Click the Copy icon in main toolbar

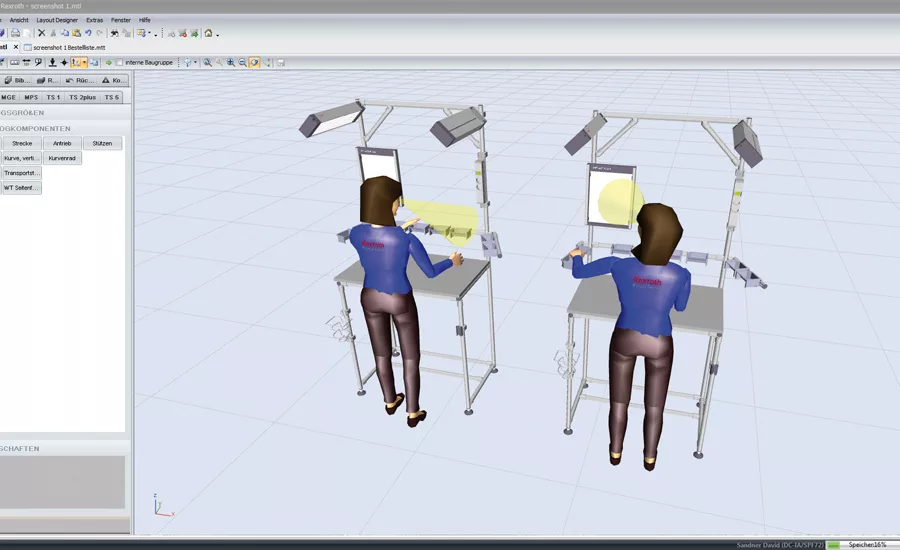pyautogui.click(x=65, y=33)
